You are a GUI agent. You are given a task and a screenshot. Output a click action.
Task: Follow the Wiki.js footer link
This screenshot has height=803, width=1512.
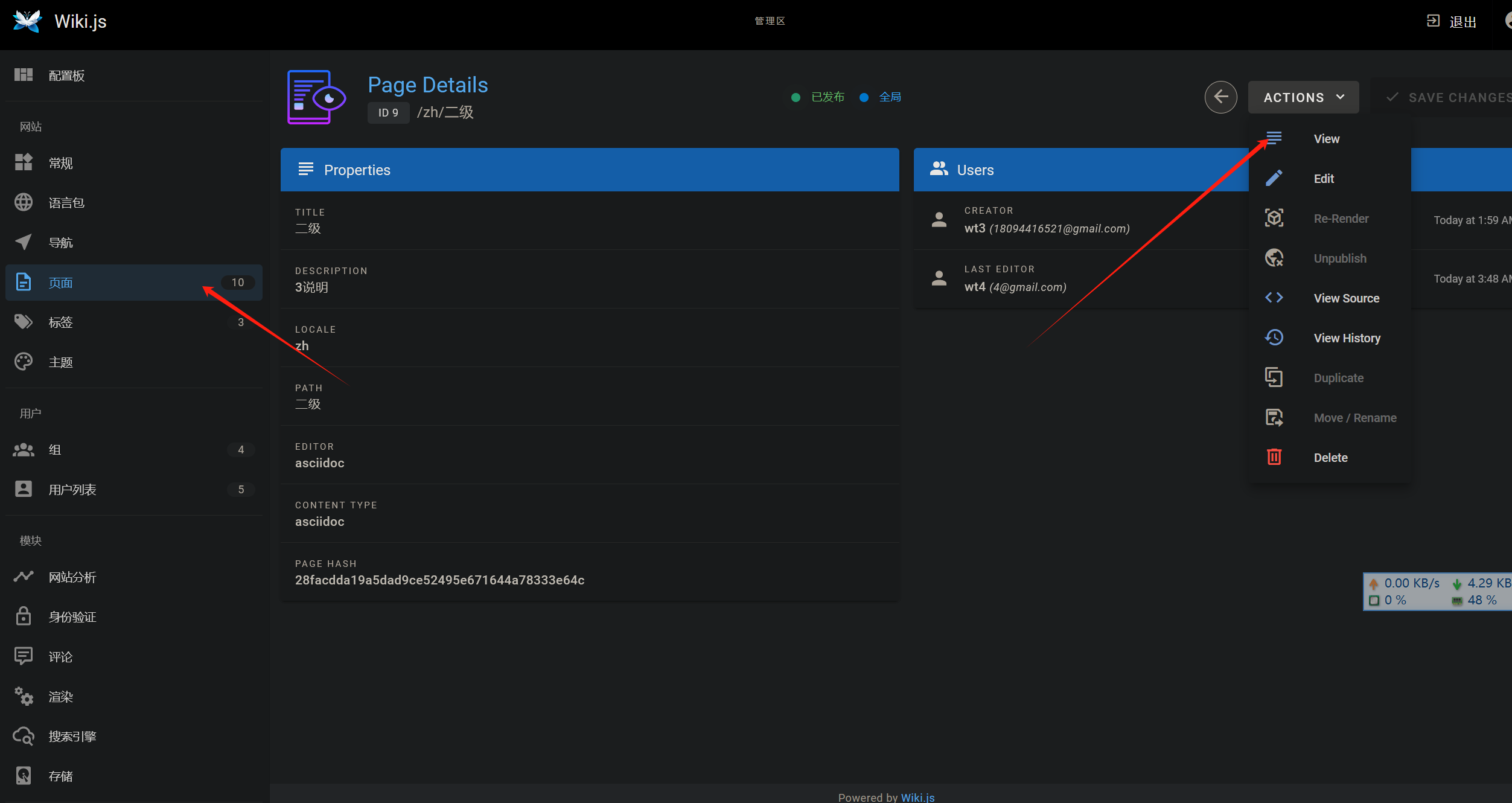[x=917, y=797]
